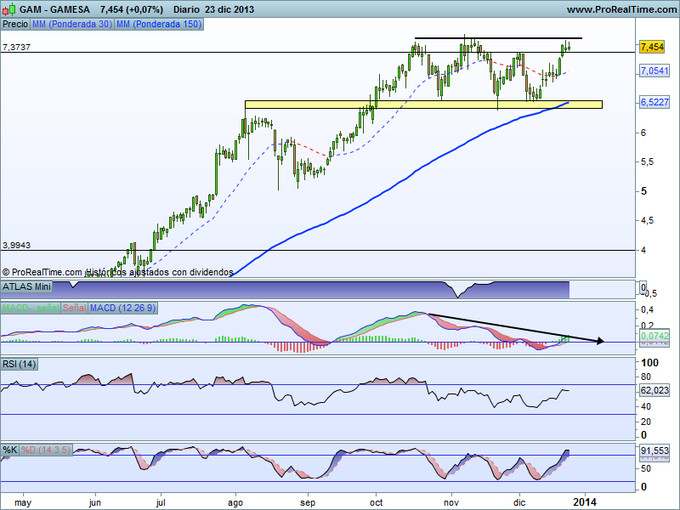
Task: Click the 2014 marker on time axis
Action: click(587, 499)
